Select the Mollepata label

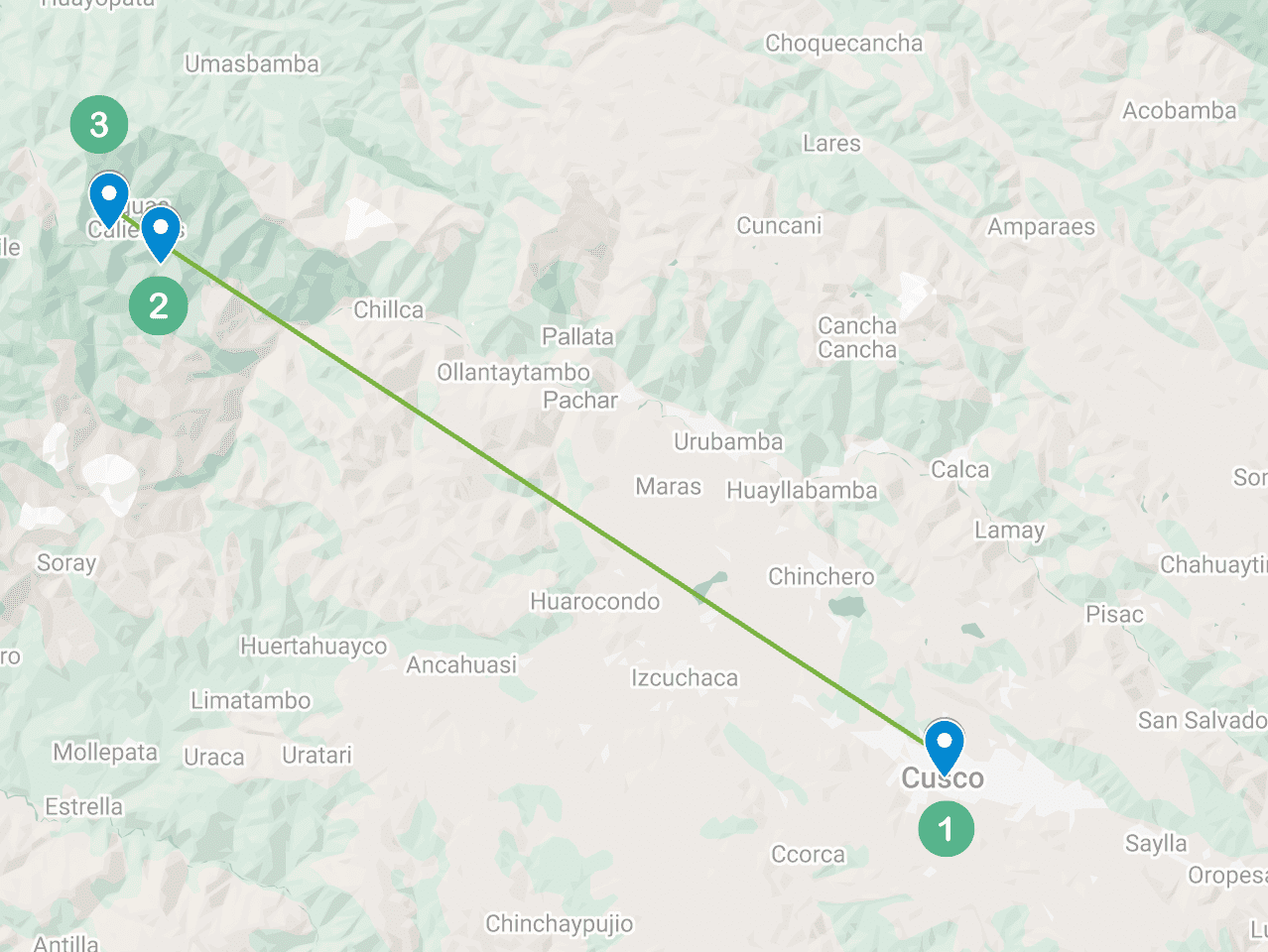[x=105, y=753]
